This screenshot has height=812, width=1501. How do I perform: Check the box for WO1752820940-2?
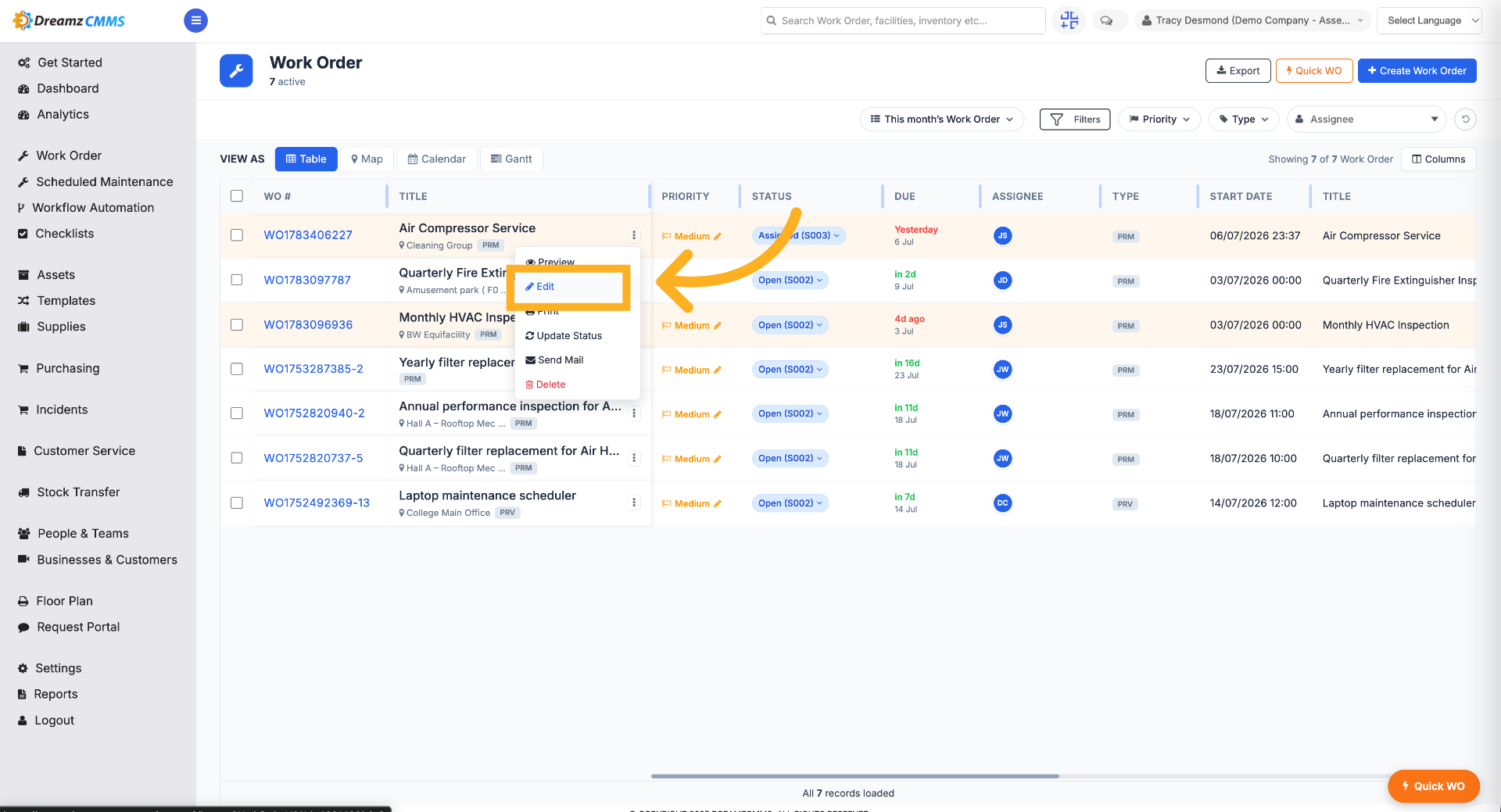point(237,413)
